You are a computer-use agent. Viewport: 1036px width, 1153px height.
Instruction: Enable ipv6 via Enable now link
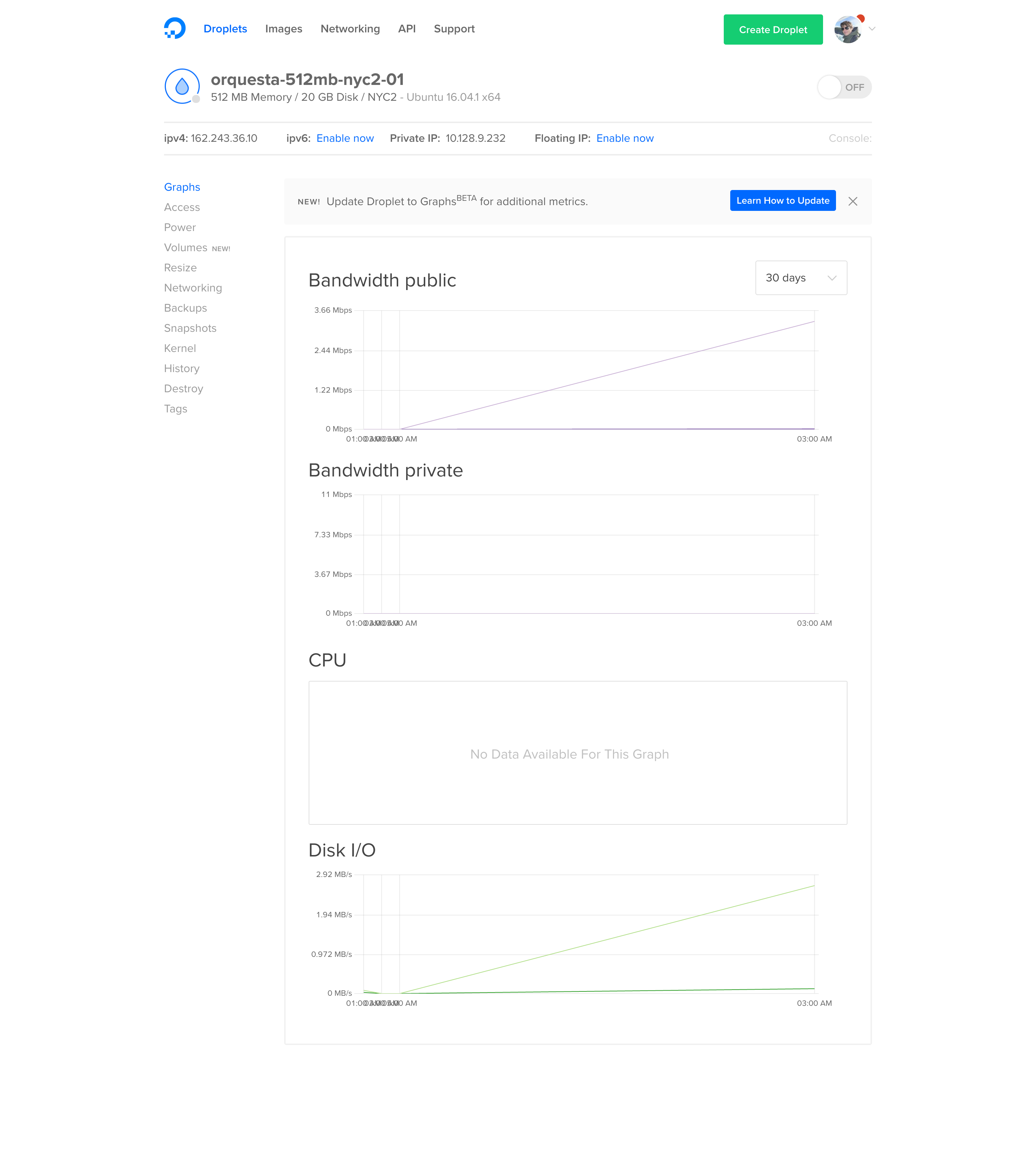point(345,138)
